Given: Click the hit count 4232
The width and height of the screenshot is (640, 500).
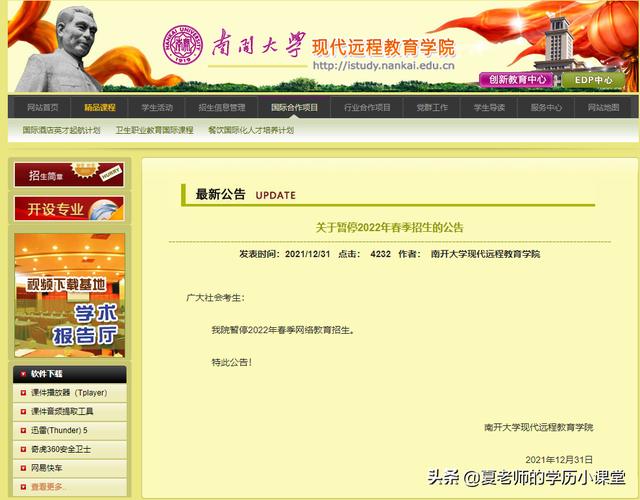Looking at the screenshot, I should tap(380, 254).
